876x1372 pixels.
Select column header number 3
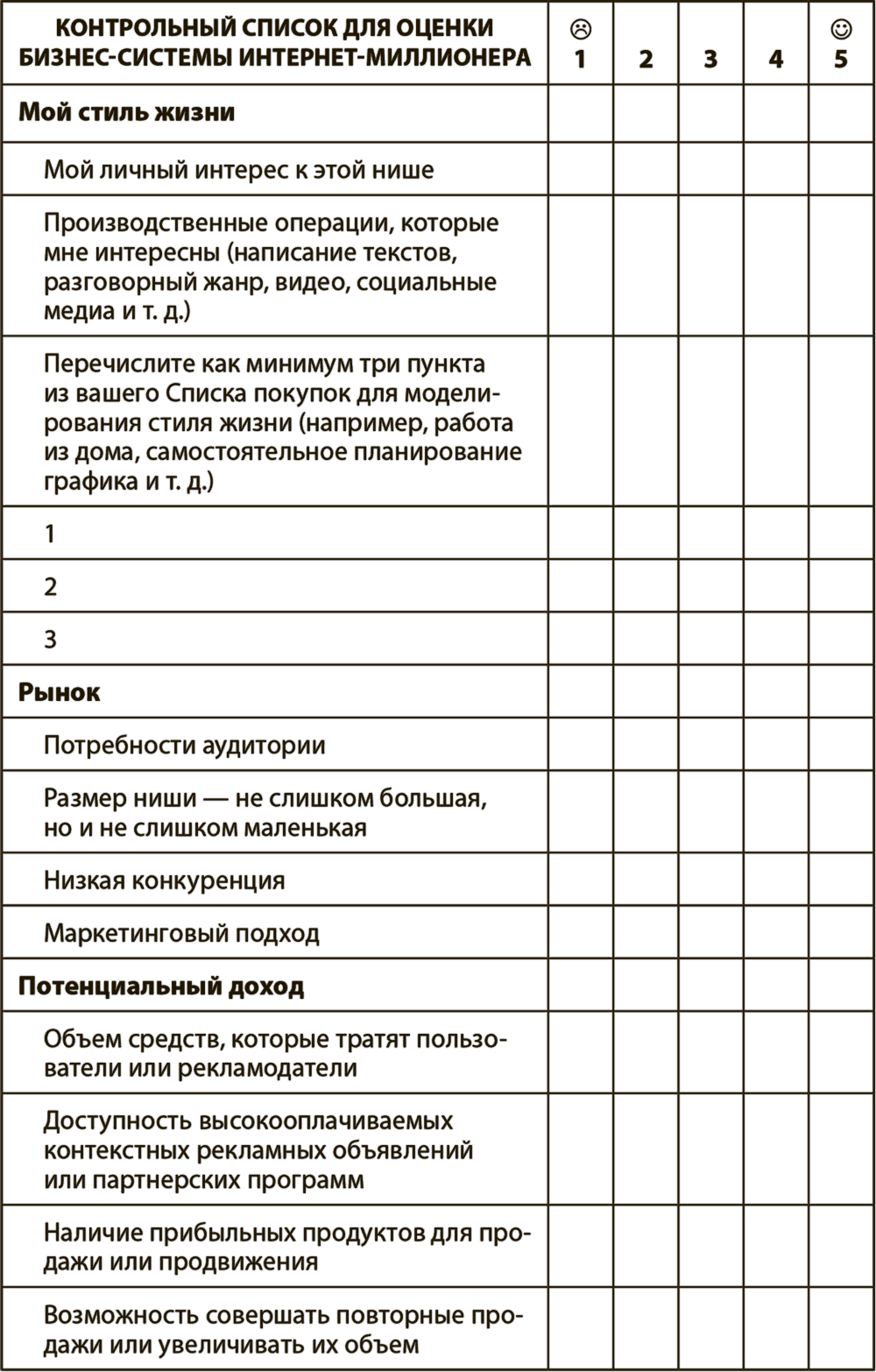point(710,60)
